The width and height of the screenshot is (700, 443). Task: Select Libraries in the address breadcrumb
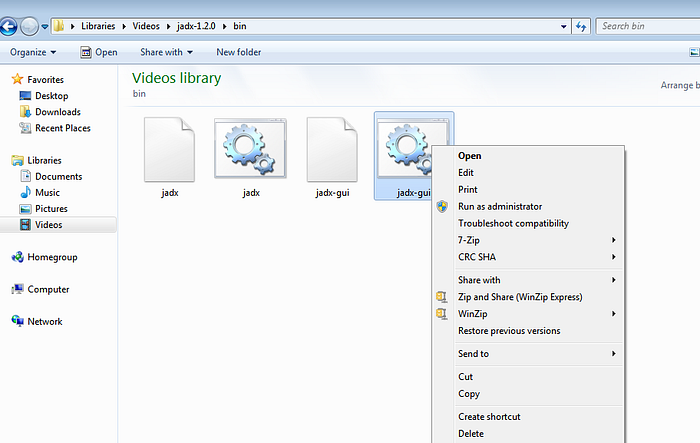tap(98, 26)
